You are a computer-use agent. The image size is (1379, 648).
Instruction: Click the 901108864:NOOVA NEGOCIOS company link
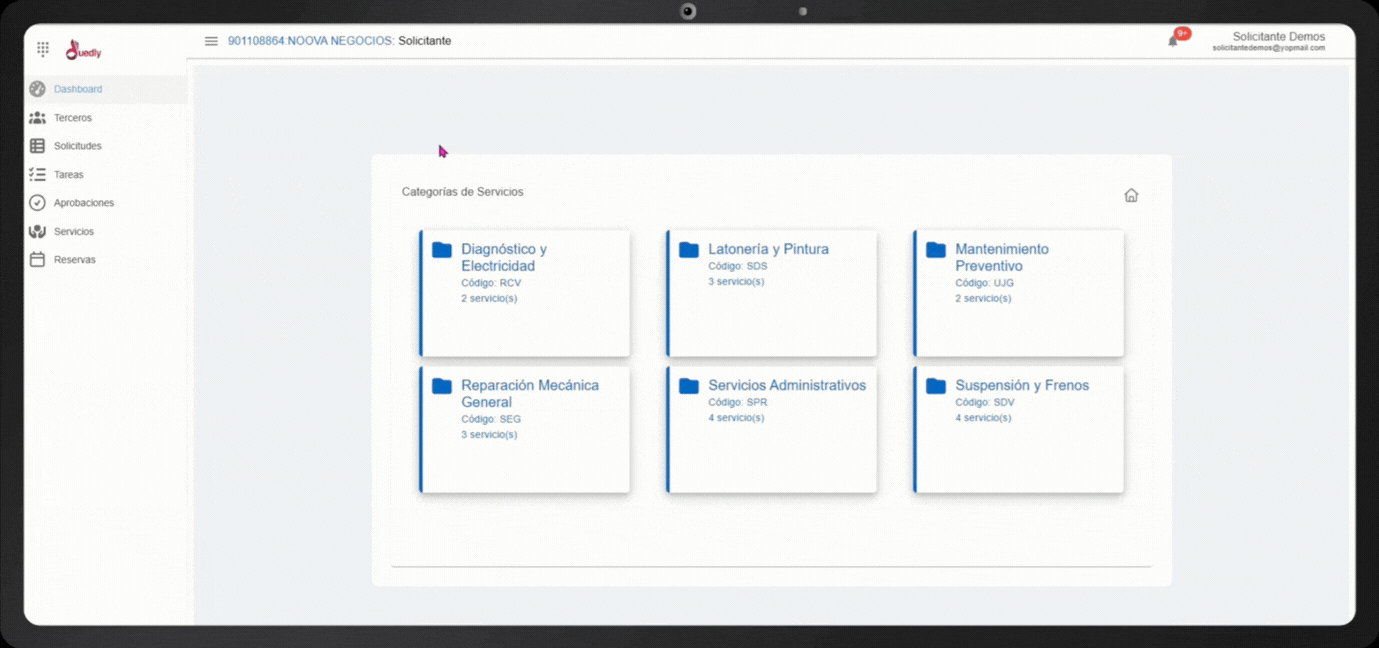click(x=310, y=41)
